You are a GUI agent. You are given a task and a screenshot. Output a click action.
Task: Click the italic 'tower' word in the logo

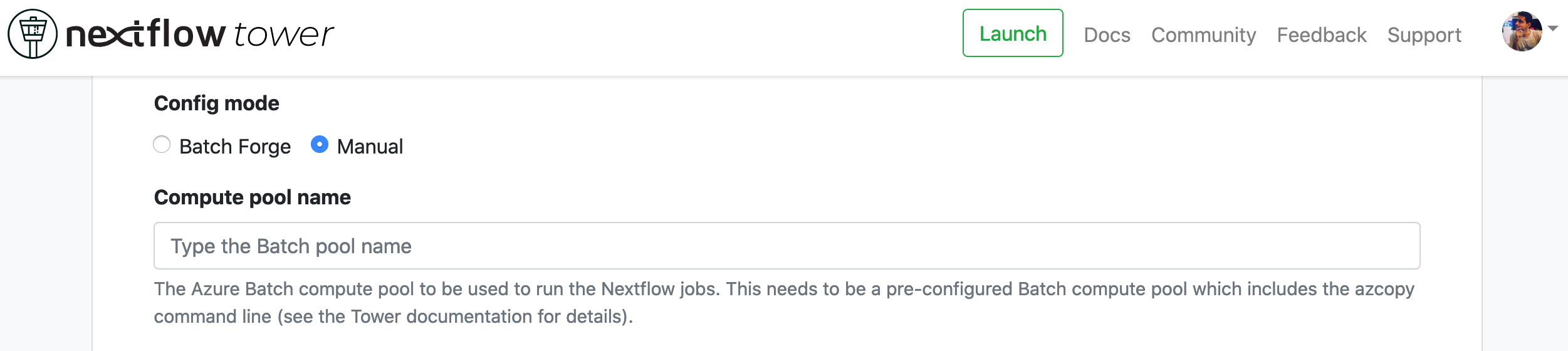coord(283,34)
